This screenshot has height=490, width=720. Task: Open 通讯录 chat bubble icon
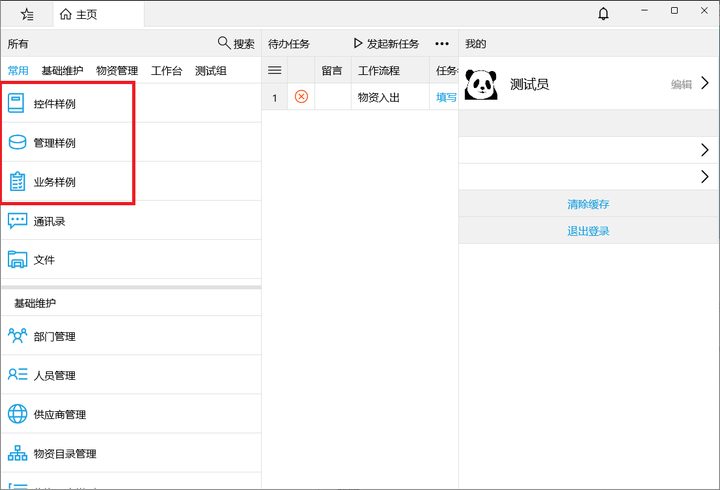[x=17, y=221]
